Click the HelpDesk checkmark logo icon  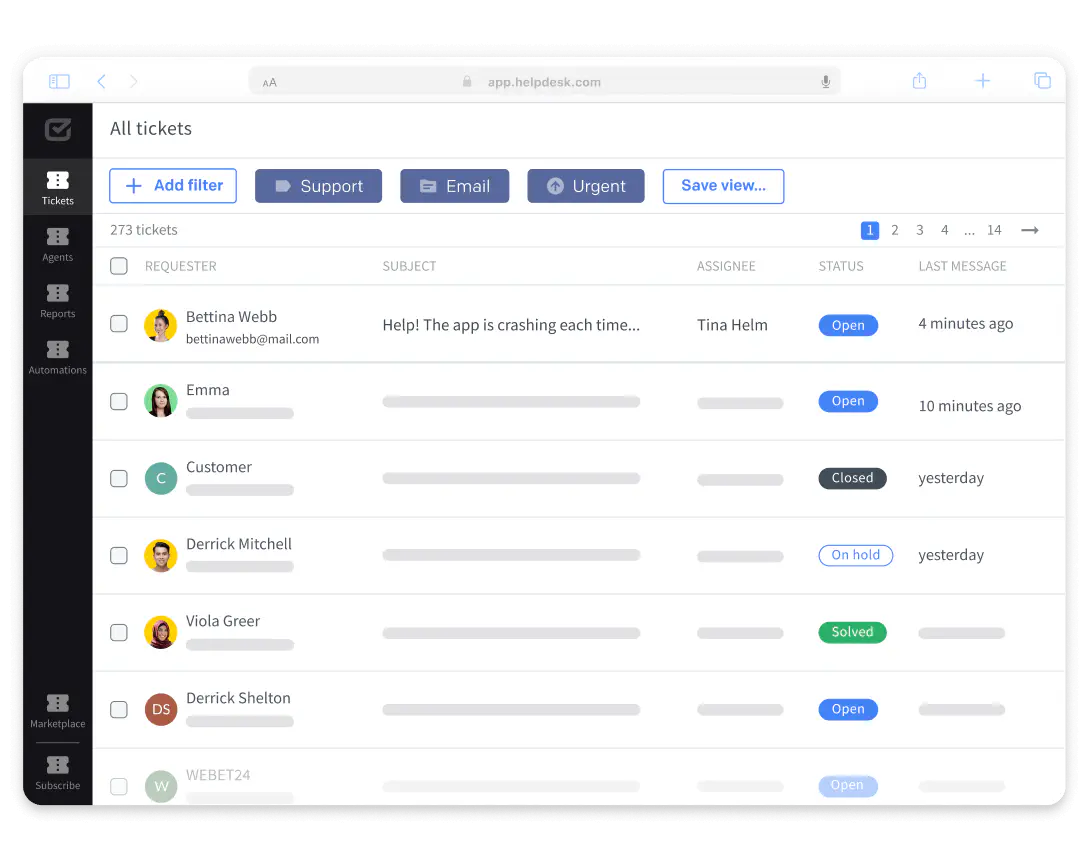pos(58,129)
